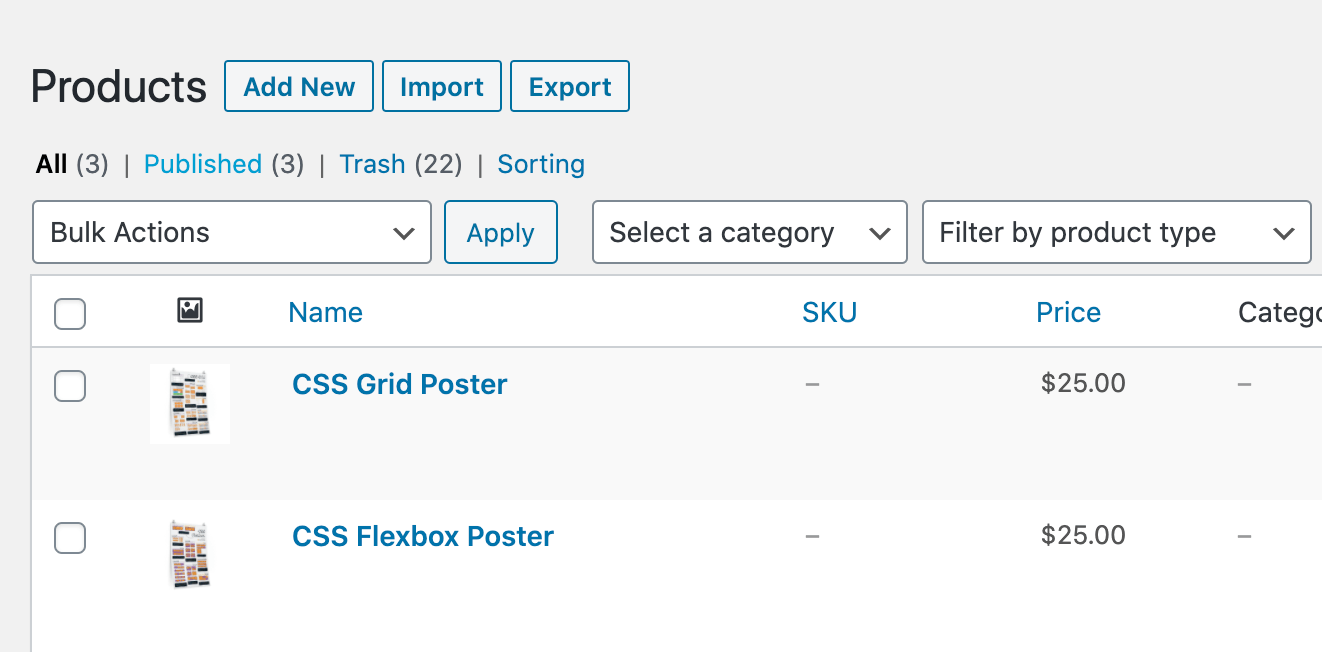The width and height of the screenshot is (1322, 652).
Task: Sort products by the Name column
Action: (x=325, y=313)
